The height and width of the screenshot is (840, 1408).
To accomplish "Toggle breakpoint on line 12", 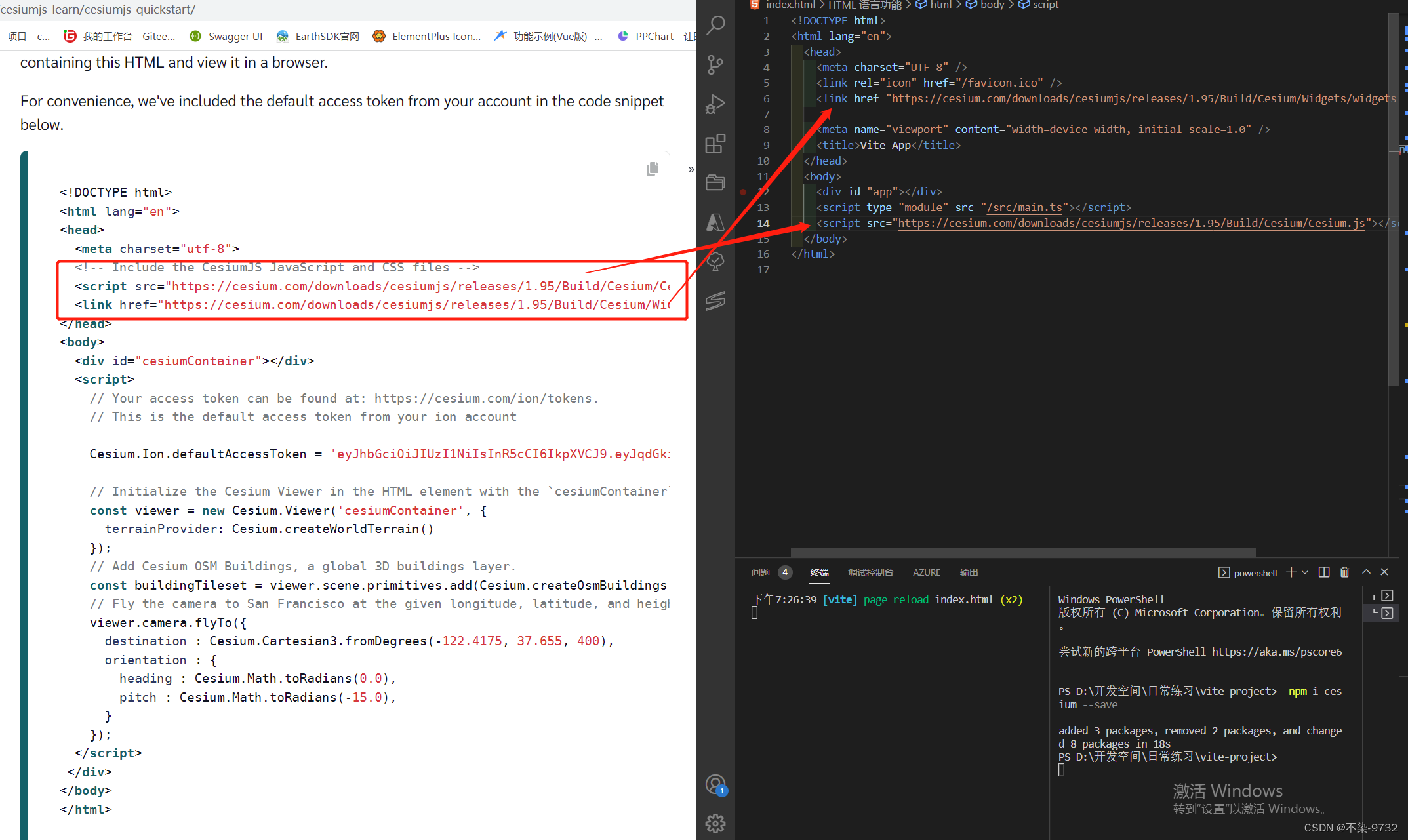I will tap(743, 192).
